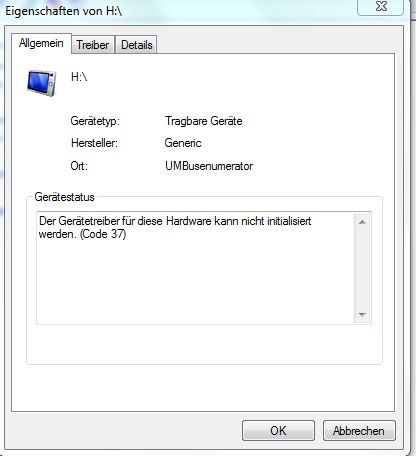This screenshot has width=416, height=456.
Task: Click the portable device icon
Action: tap(42, 83)
